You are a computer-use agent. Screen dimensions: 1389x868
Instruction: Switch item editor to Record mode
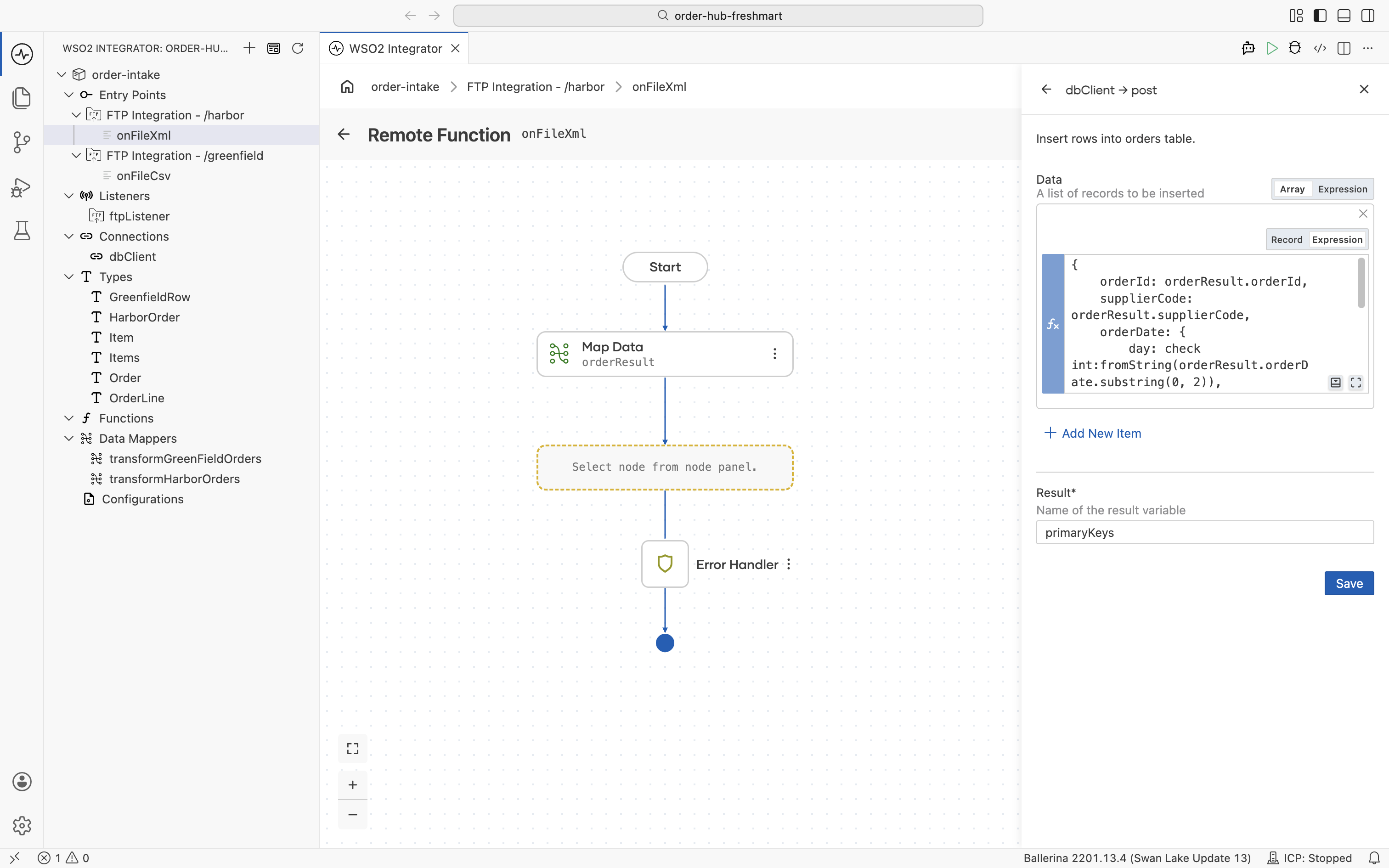pos(1286,239)
